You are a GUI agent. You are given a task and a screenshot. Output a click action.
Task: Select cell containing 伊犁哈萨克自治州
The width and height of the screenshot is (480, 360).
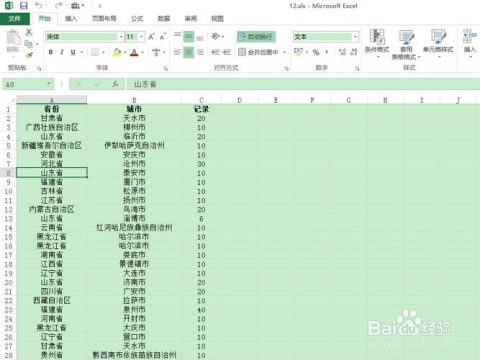point(134,146)
